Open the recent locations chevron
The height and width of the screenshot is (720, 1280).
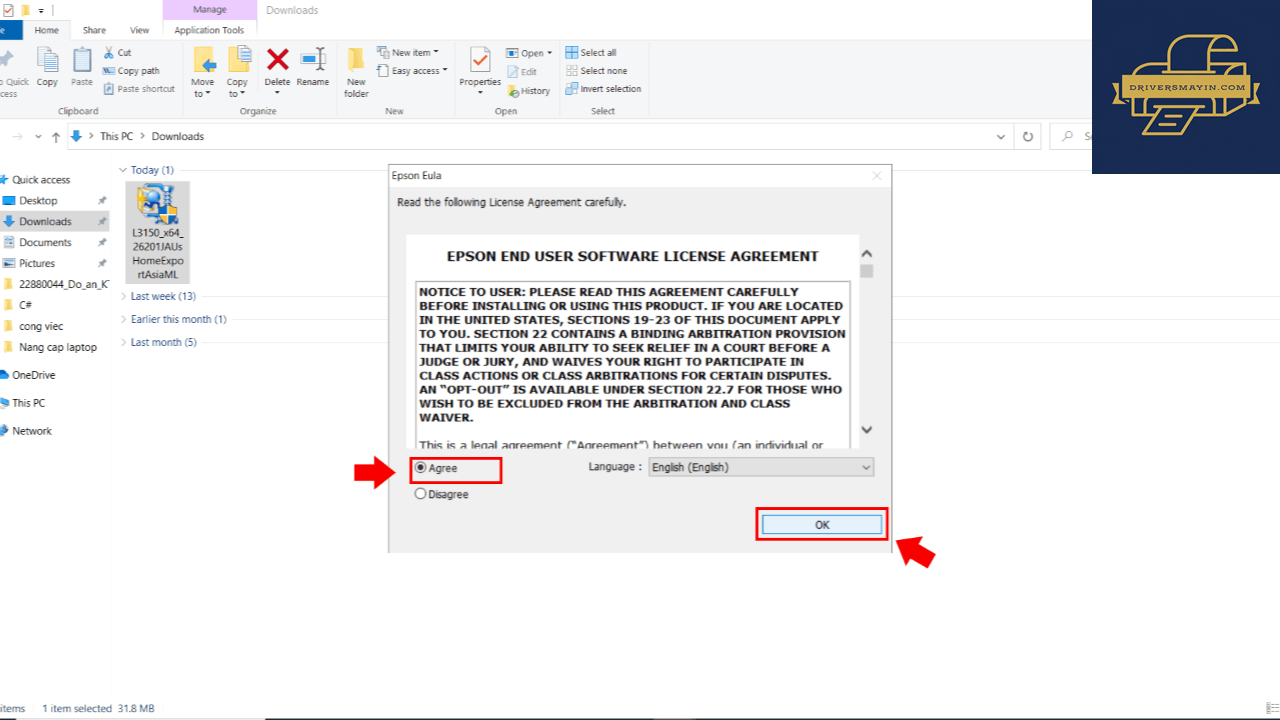38,136
